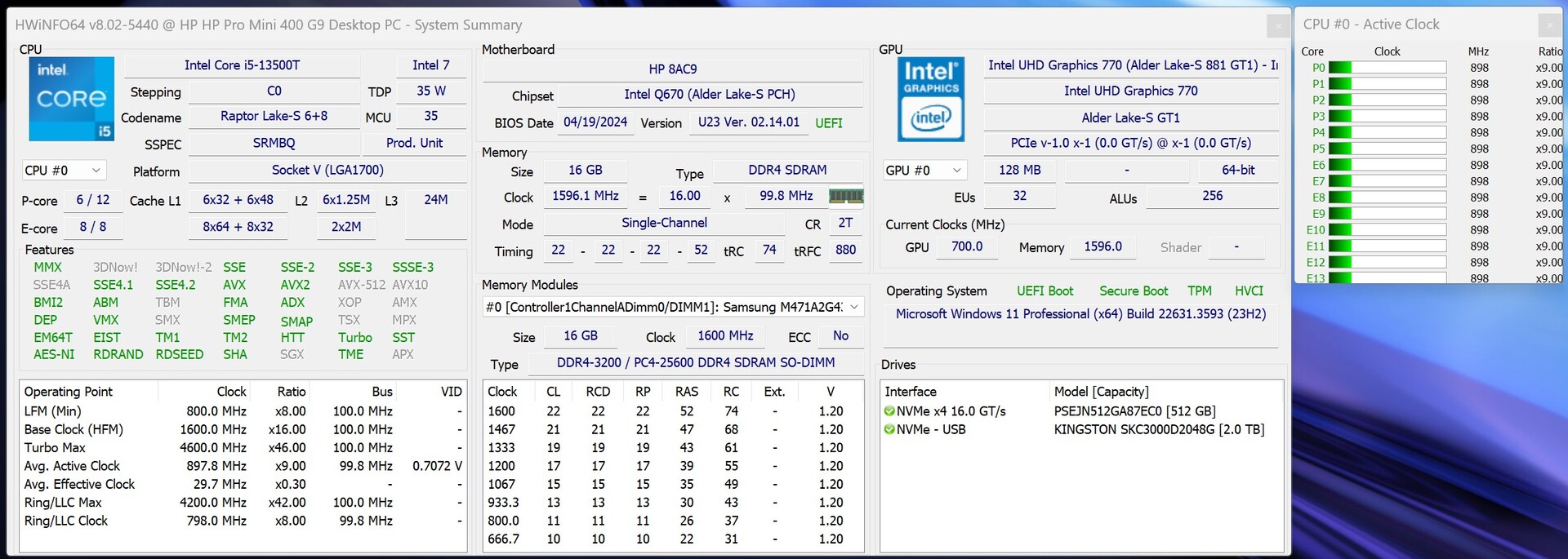The image size is (1568, 559).
Task: Click the Clock column header in Active Clock window
Action: [1387, 51]
